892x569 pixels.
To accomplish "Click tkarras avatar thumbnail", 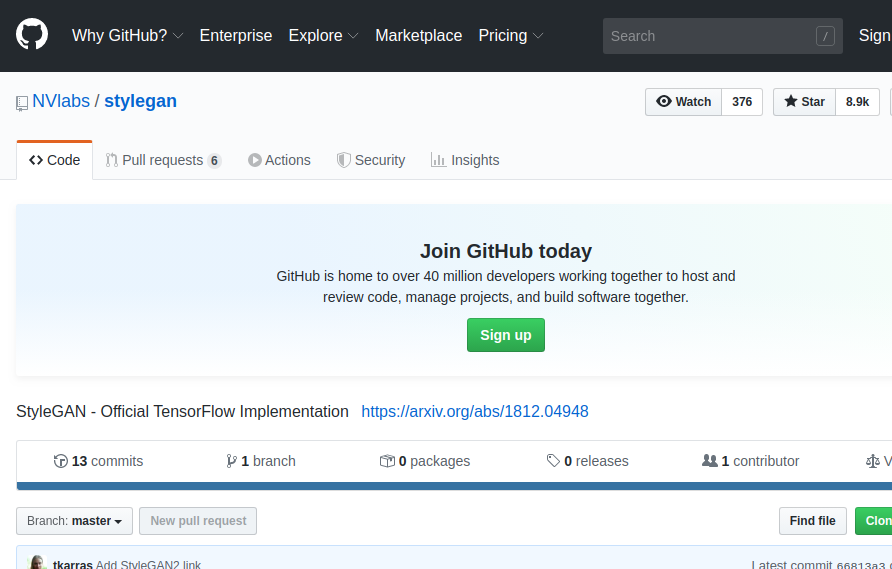I will pos(37,562).
